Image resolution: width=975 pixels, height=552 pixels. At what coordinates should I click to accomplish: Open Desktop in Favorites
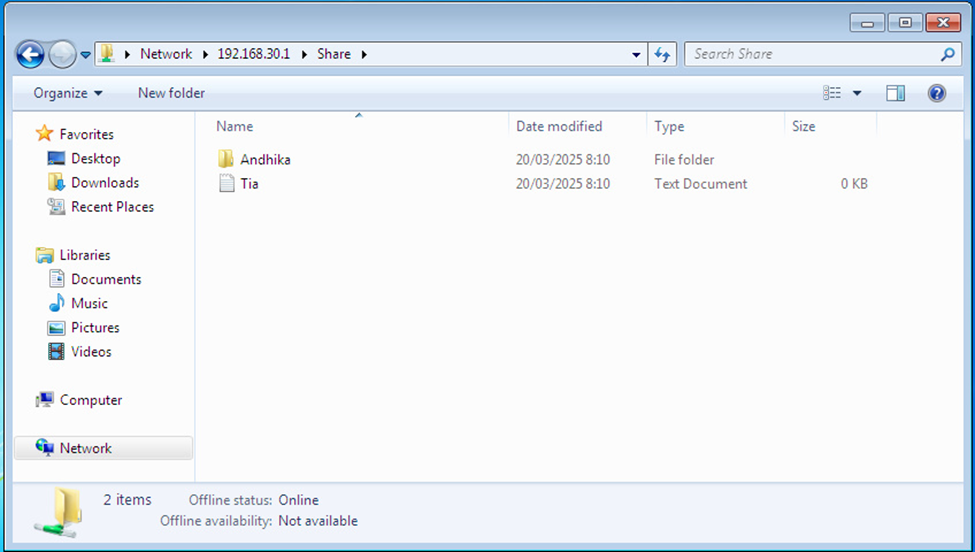tap(96, 159)
